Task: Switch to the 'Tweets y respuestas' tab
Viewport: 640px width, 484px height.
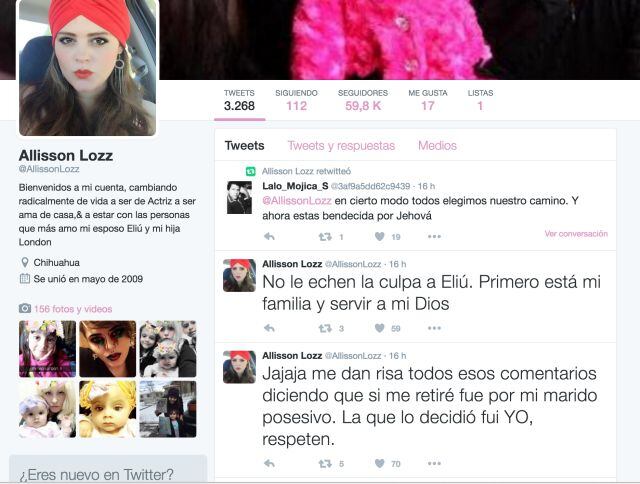Action: tap(341, 146)
